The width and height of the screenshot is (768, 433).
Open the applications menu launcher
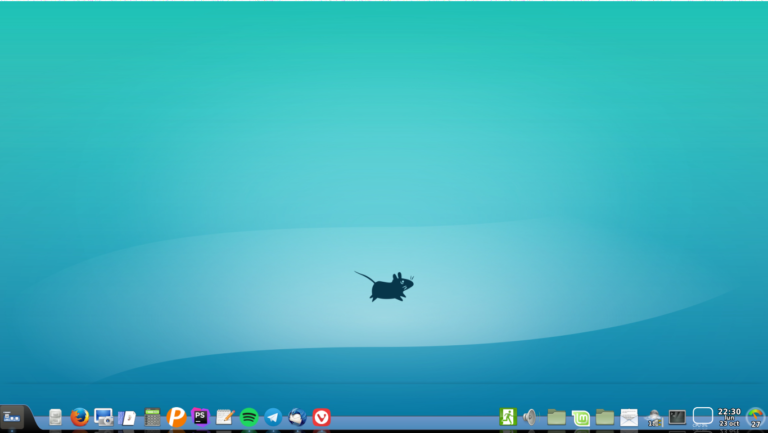pyautogui.click(x=12, y=418)
